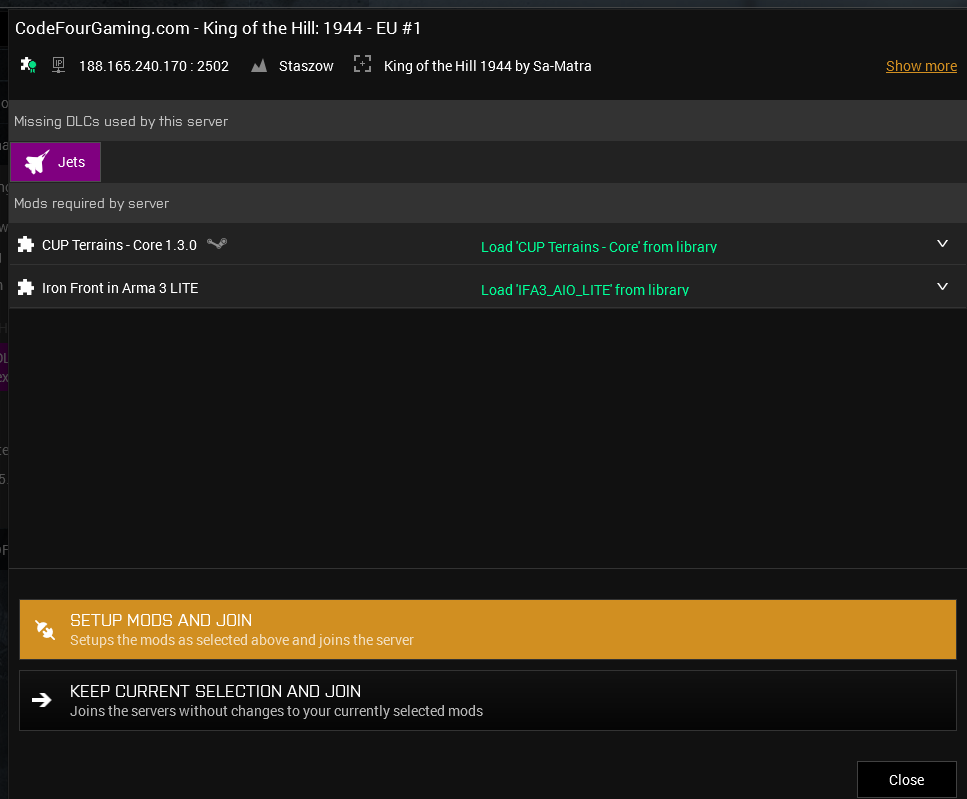Click the IP address network icon

pos(59,65)
